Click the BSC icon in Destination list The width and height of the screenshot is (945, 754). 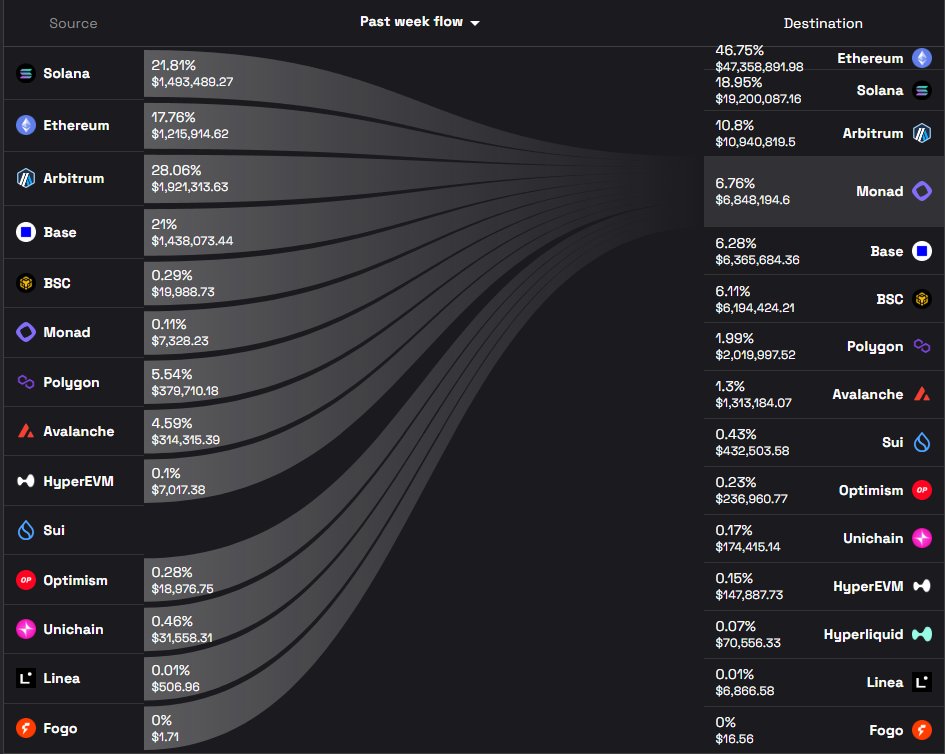click(921, 299)
